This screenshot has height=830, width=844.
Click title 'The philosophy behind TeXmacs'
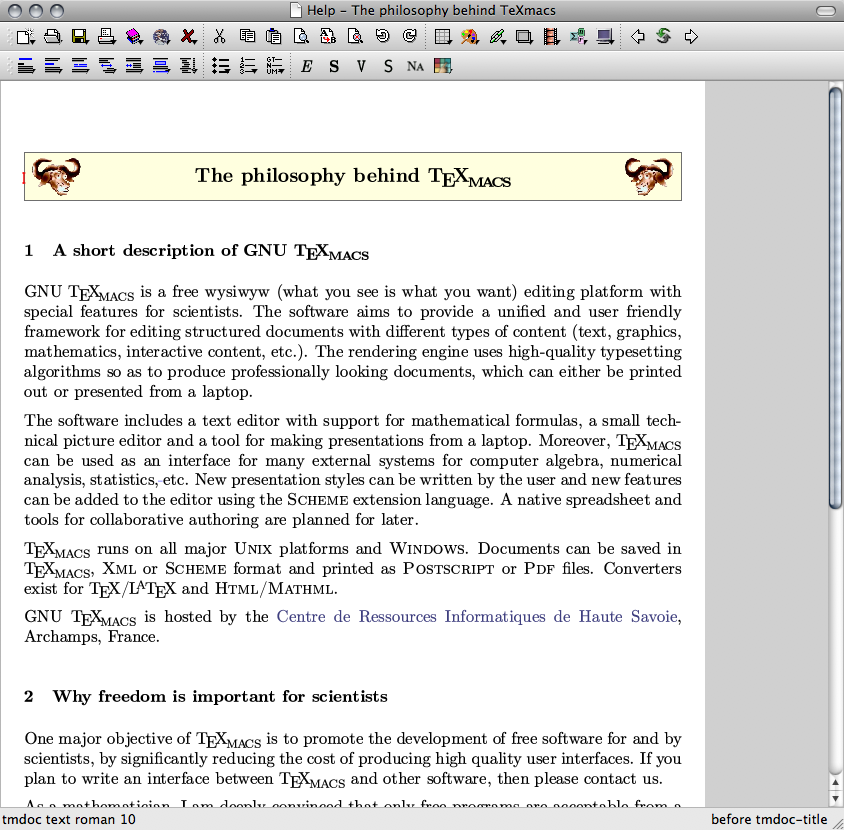point(353,177)
